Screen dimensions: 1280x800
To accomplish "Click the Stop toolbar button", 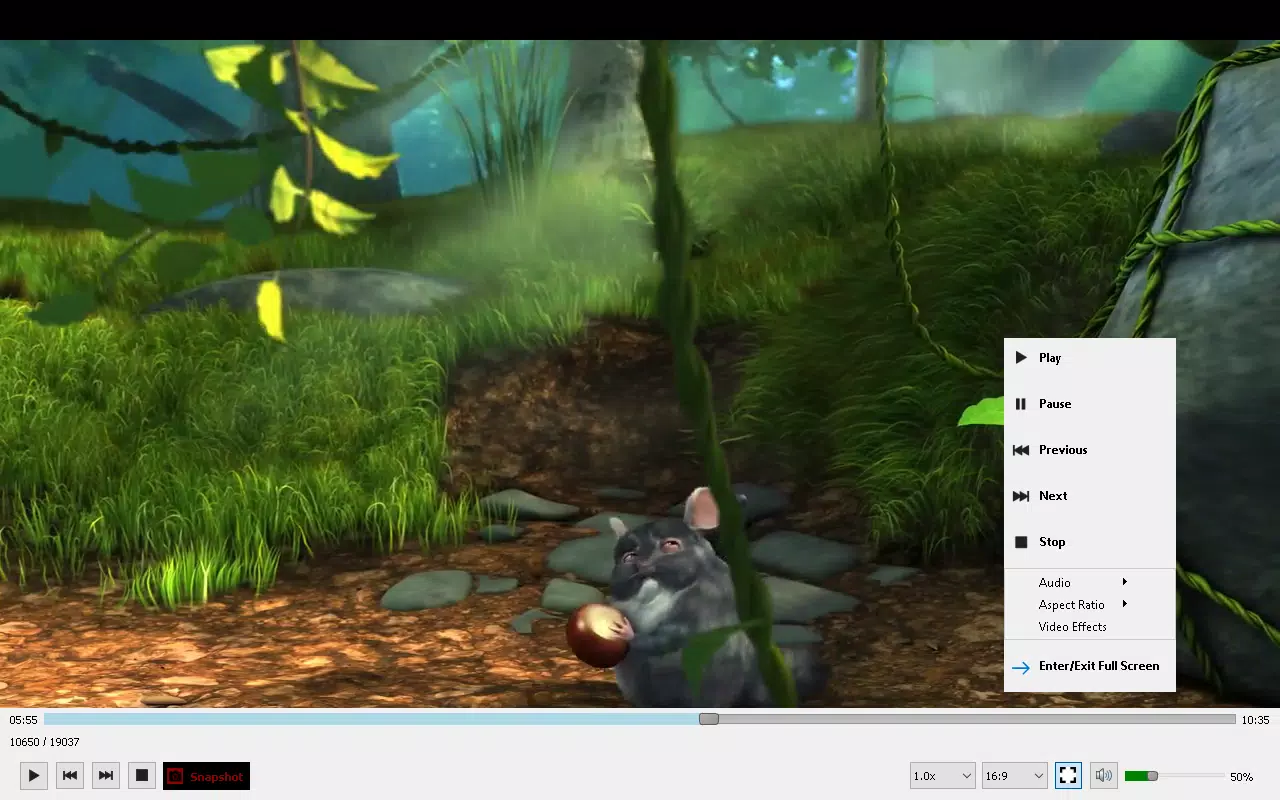I will click(142, 775).
